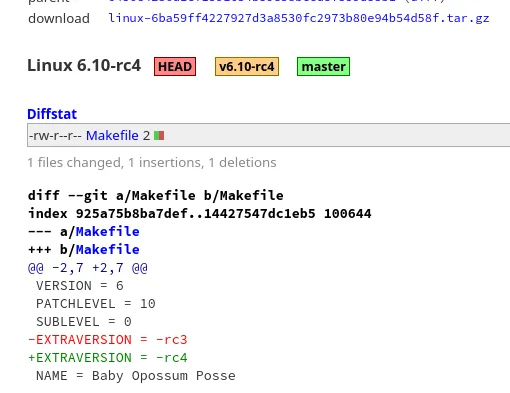Click the SUBLEVEL = 0 line
This screenshot has height=393, width=510.
(x=84, y=322)
